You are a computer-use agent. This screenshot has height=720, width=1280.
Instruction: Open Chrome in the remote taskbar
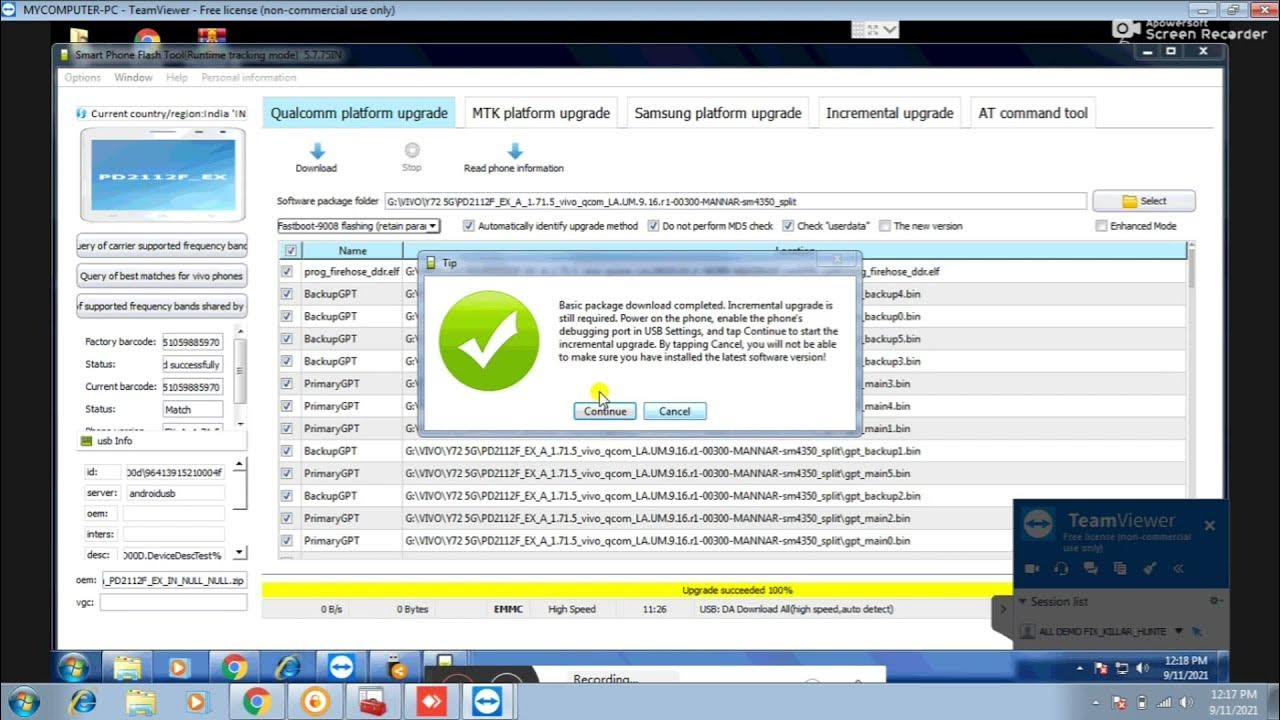(234, 667)
